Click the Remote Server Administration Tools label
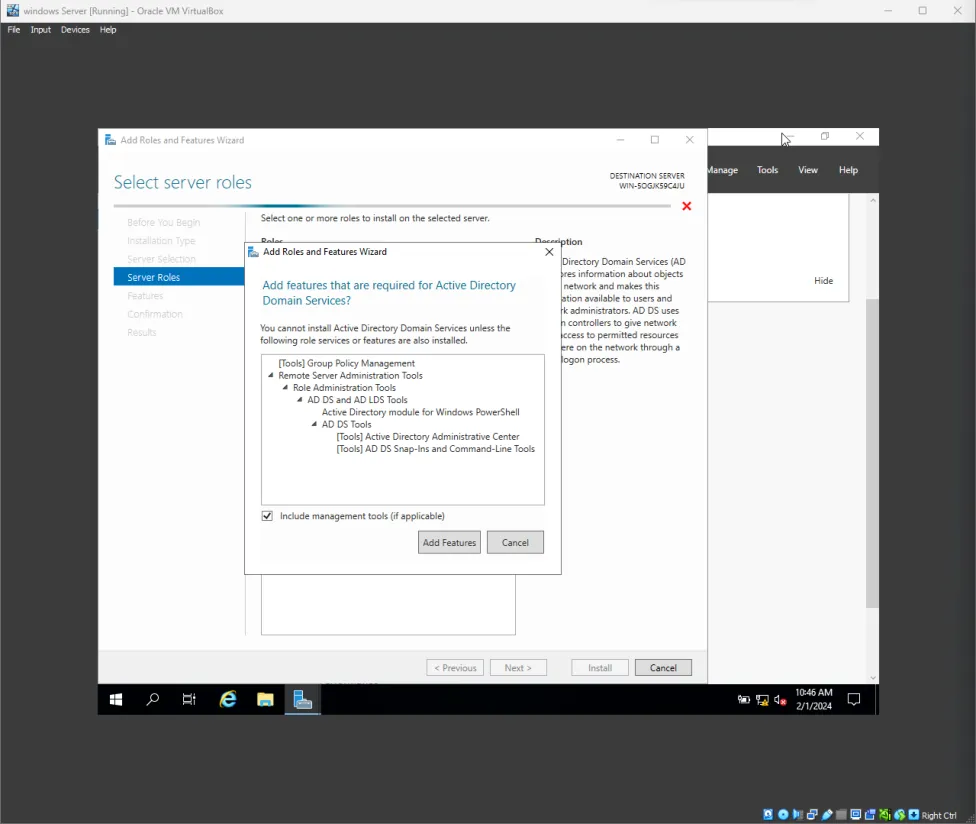The width and height of the screenshot is (976, 824). (x=350, y=375)
